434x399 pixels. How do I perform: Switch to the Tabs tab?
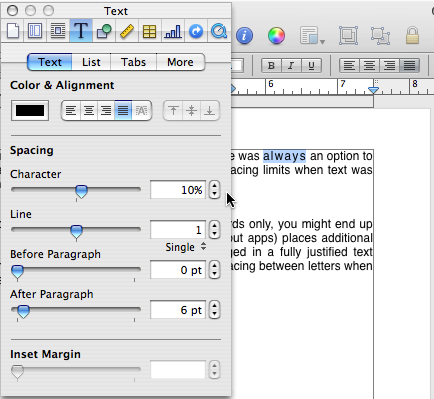(x=133, y=62)
